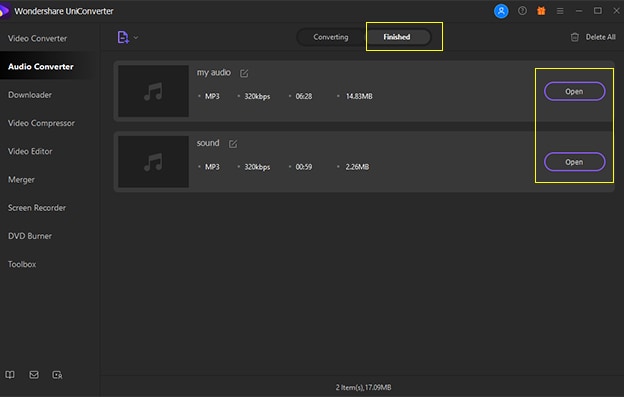624x397 pixels.
Task: Open the 'my audio' converted file
Action: coord(574,91)
